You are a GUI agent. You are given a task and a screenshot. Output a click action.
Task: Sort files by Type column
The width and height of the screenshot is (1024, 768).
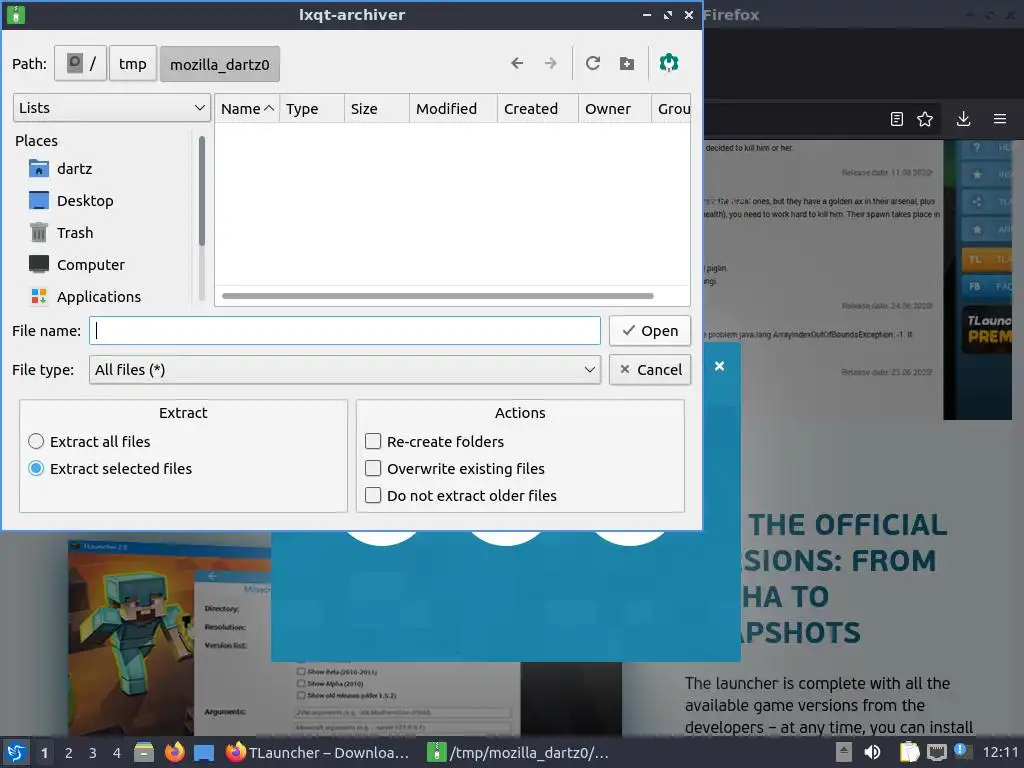(312, 108)
